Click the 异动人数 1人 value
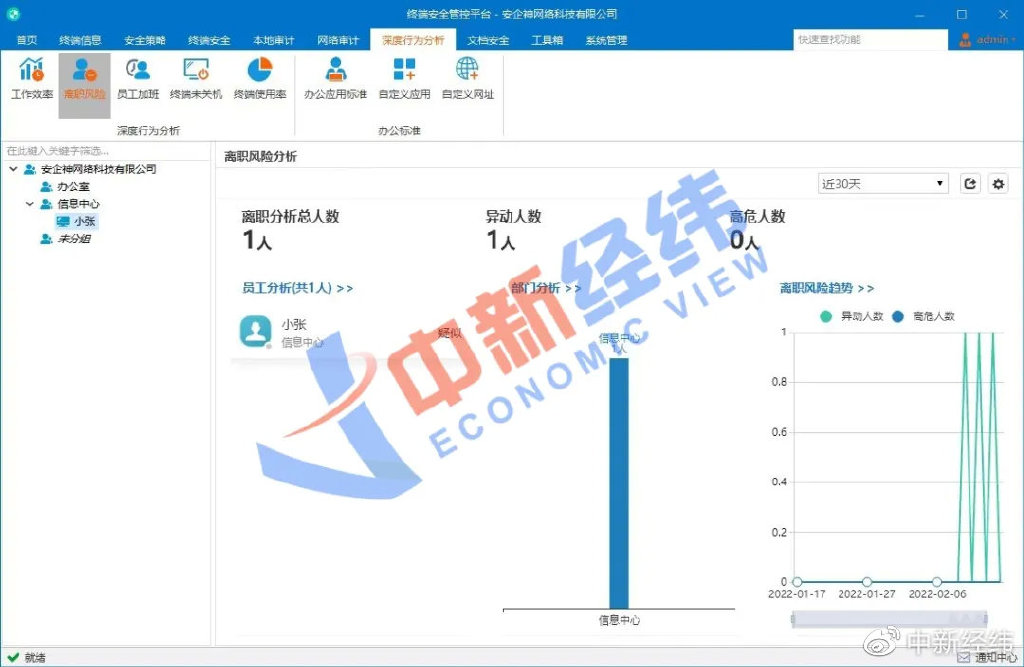The image size is (1024, 667). (501, 240)
